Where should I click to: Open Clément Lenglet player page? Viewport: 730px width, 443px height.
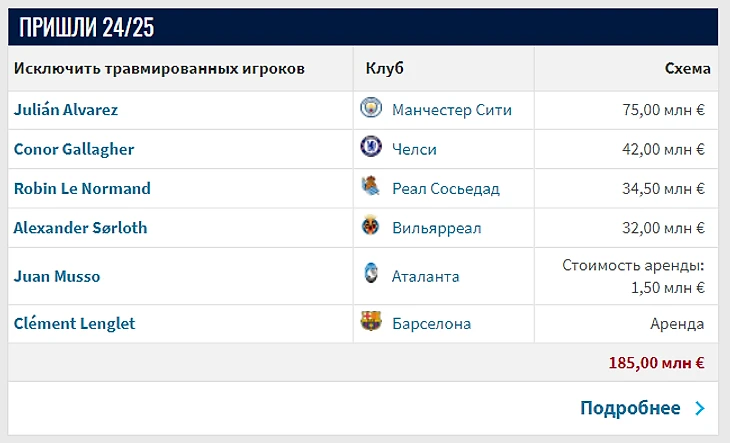coord(74,323)
